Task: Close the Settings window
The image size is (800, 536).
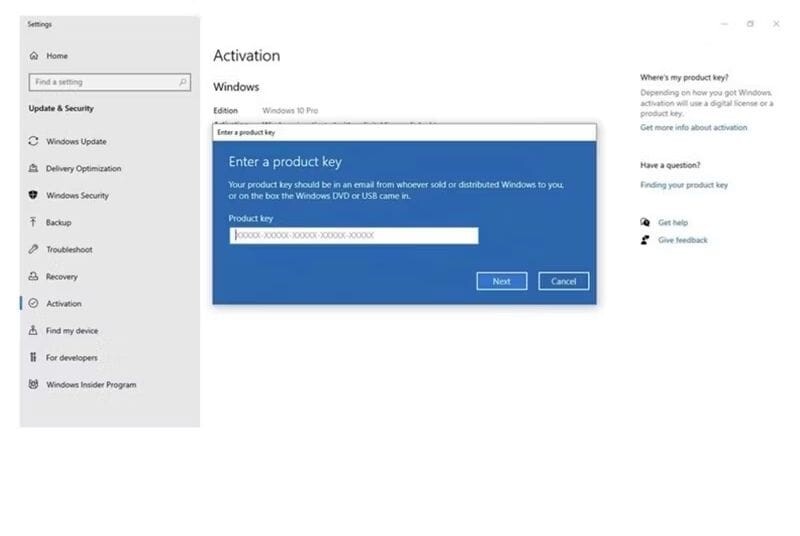Action: click(x=776, y=24)
